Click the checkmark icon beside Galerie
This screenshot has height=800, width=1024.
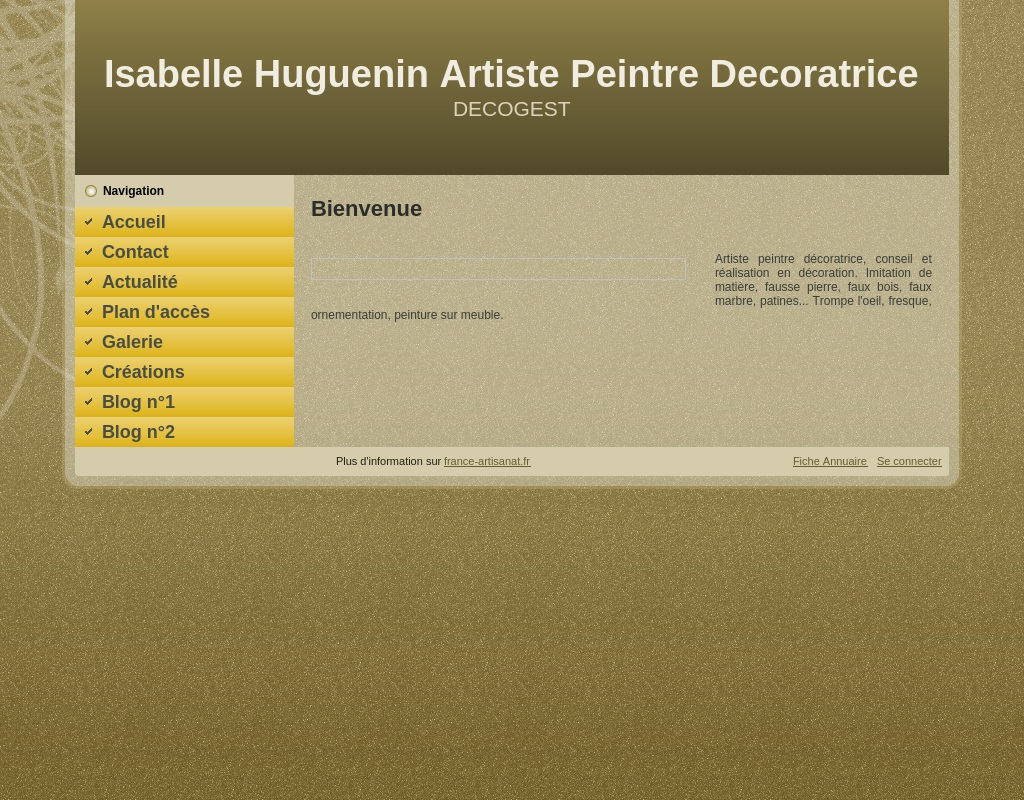click(x=89, y=342)
